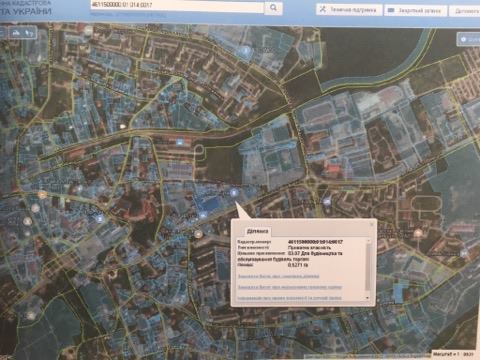Click the popup vertical scrollbar thumb

[x=368, y=267]
